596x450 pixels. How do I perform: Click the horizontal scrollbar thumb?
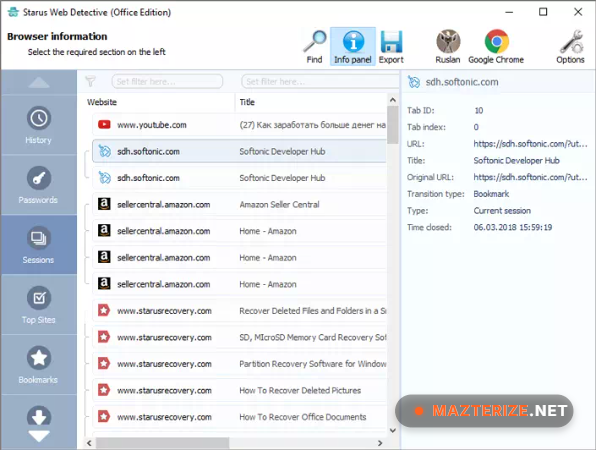pos(163,443)
